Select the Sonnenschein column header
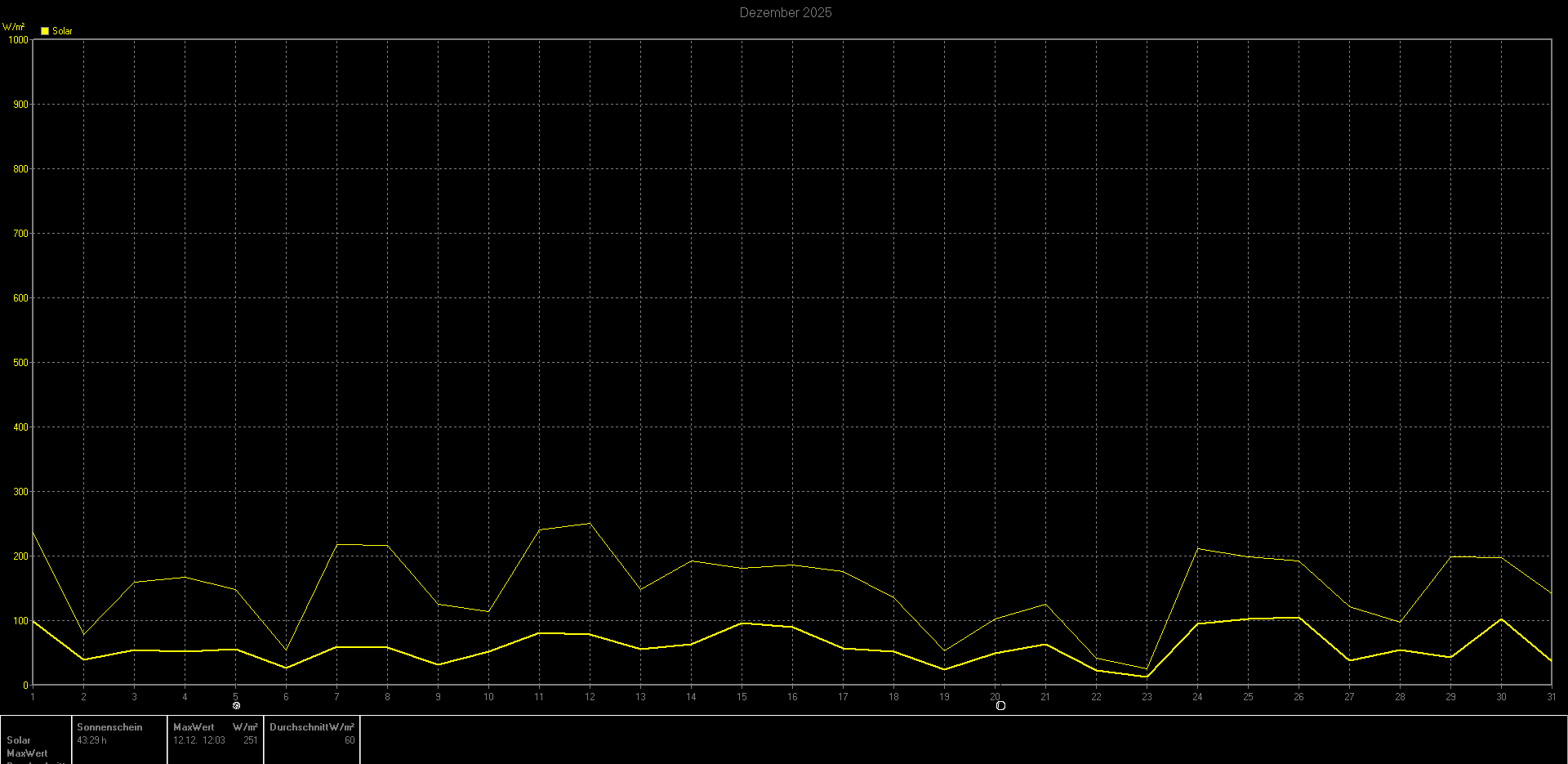Image resolution: width=1568 pixels, height=764 pixels. [x=109, y=726]
